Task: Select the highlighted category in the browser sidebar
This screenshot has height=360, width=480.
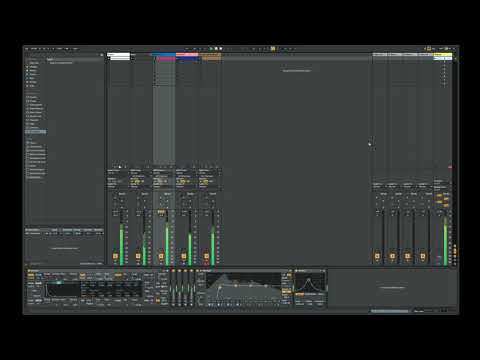Action: [36, 132]
